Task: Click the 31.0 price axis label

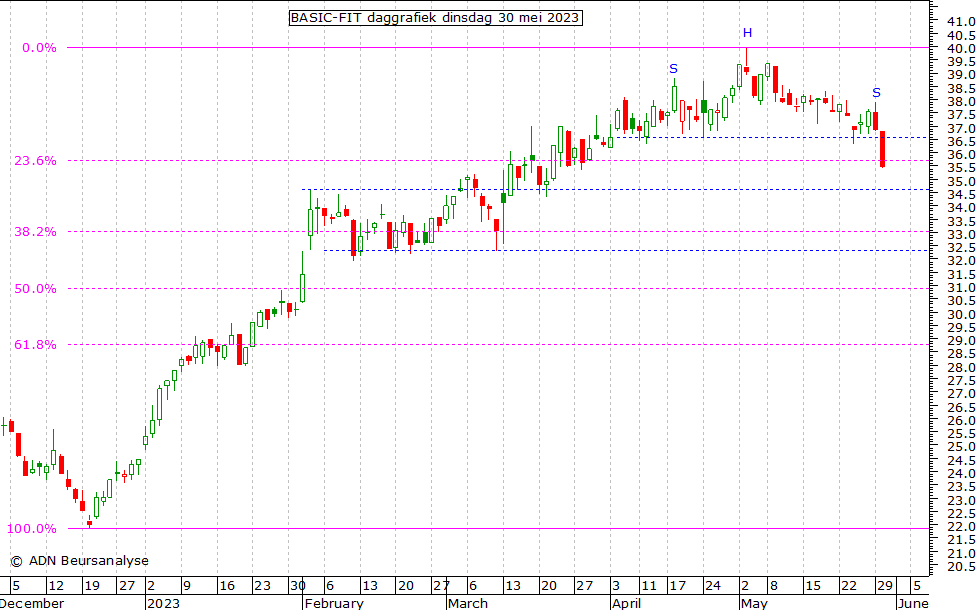Action: tap(961, 288)
